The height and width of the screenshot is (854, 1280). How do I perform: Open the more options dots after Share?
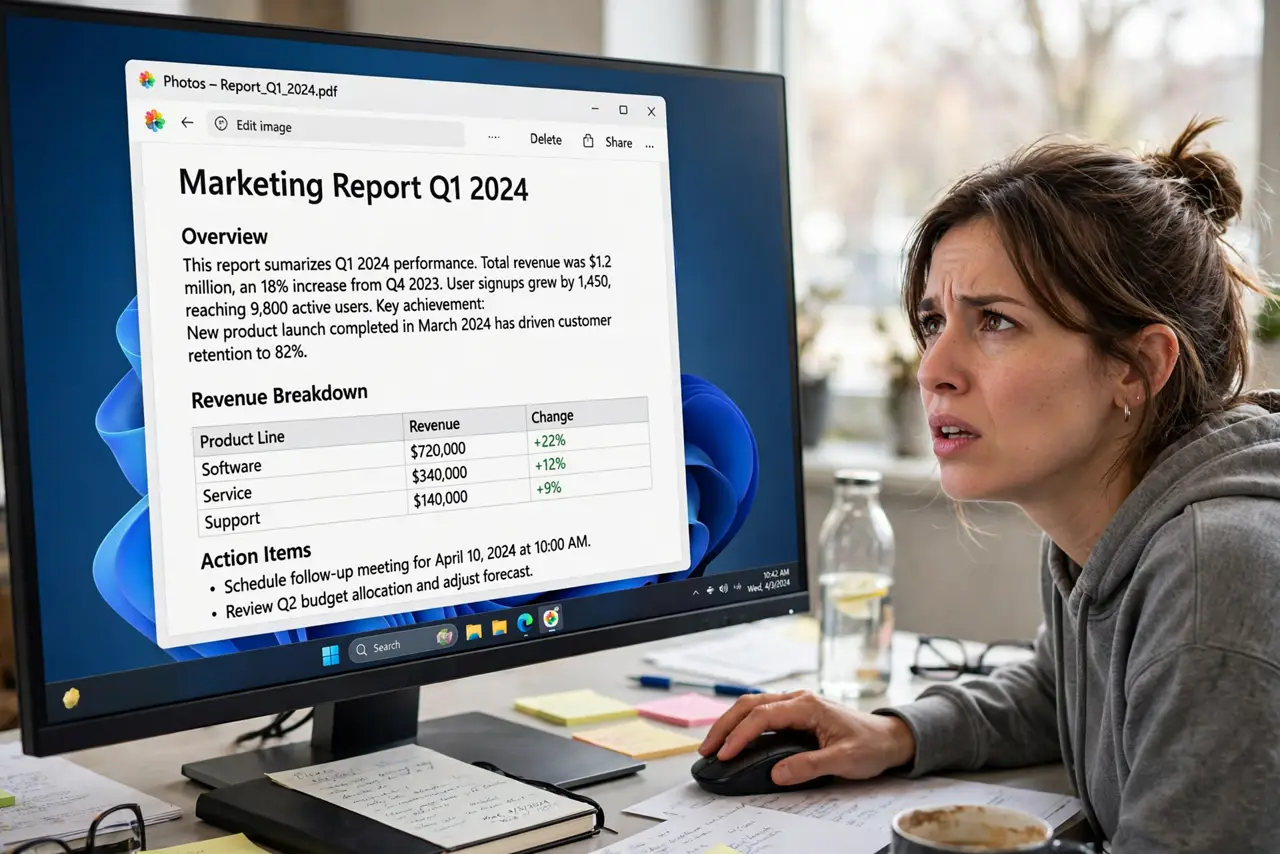[650, 145]
